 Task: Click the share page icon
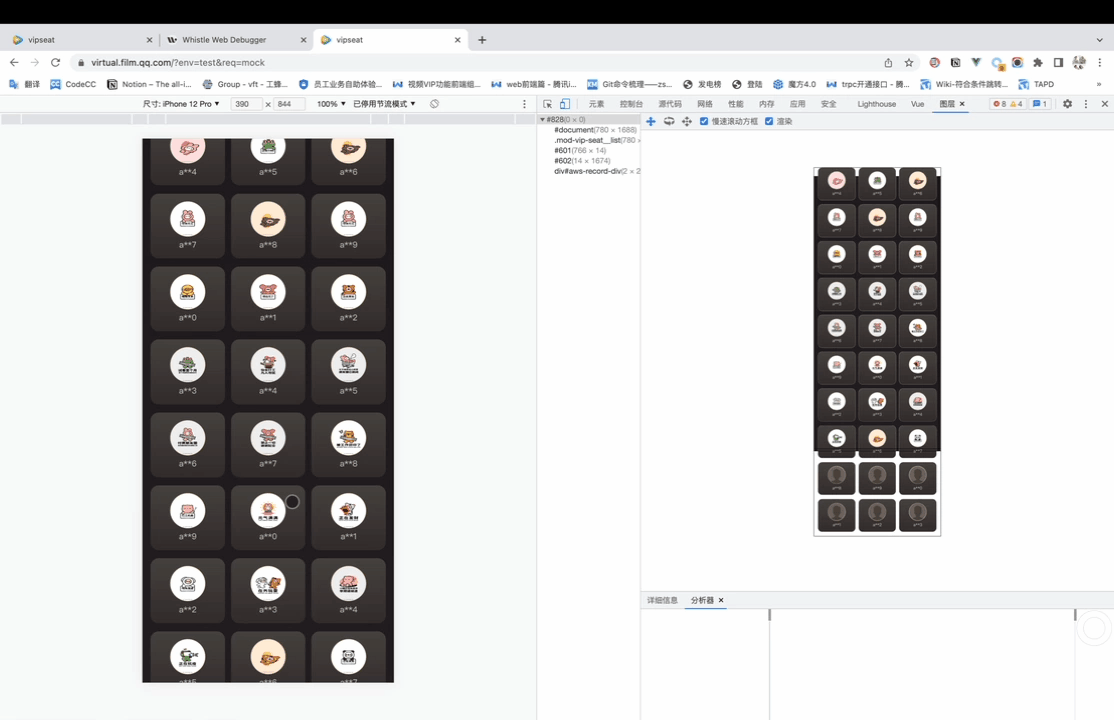(x=888, y=63)
